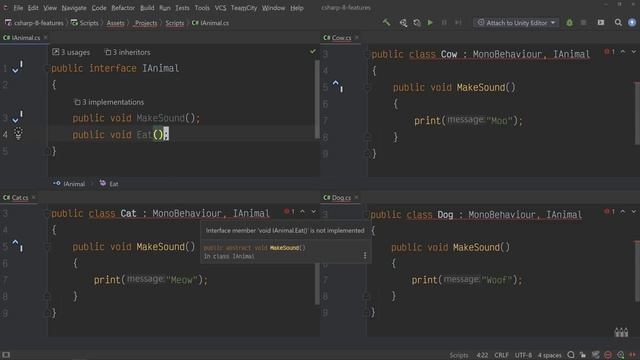Run with the green play button
Image resolution: width=640 pixels, height=360 pixels.
(x=430, y=23)
